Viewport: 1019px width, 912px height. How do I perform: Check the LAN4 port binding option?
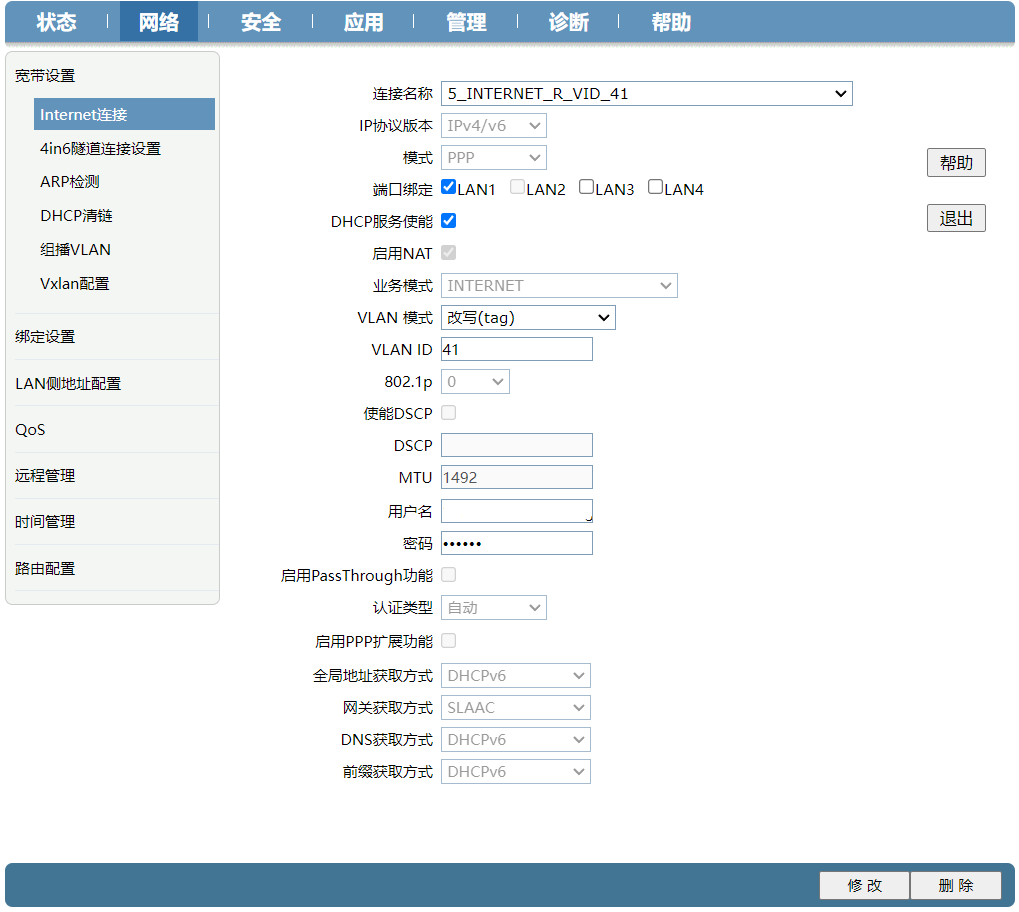(654, 186)
